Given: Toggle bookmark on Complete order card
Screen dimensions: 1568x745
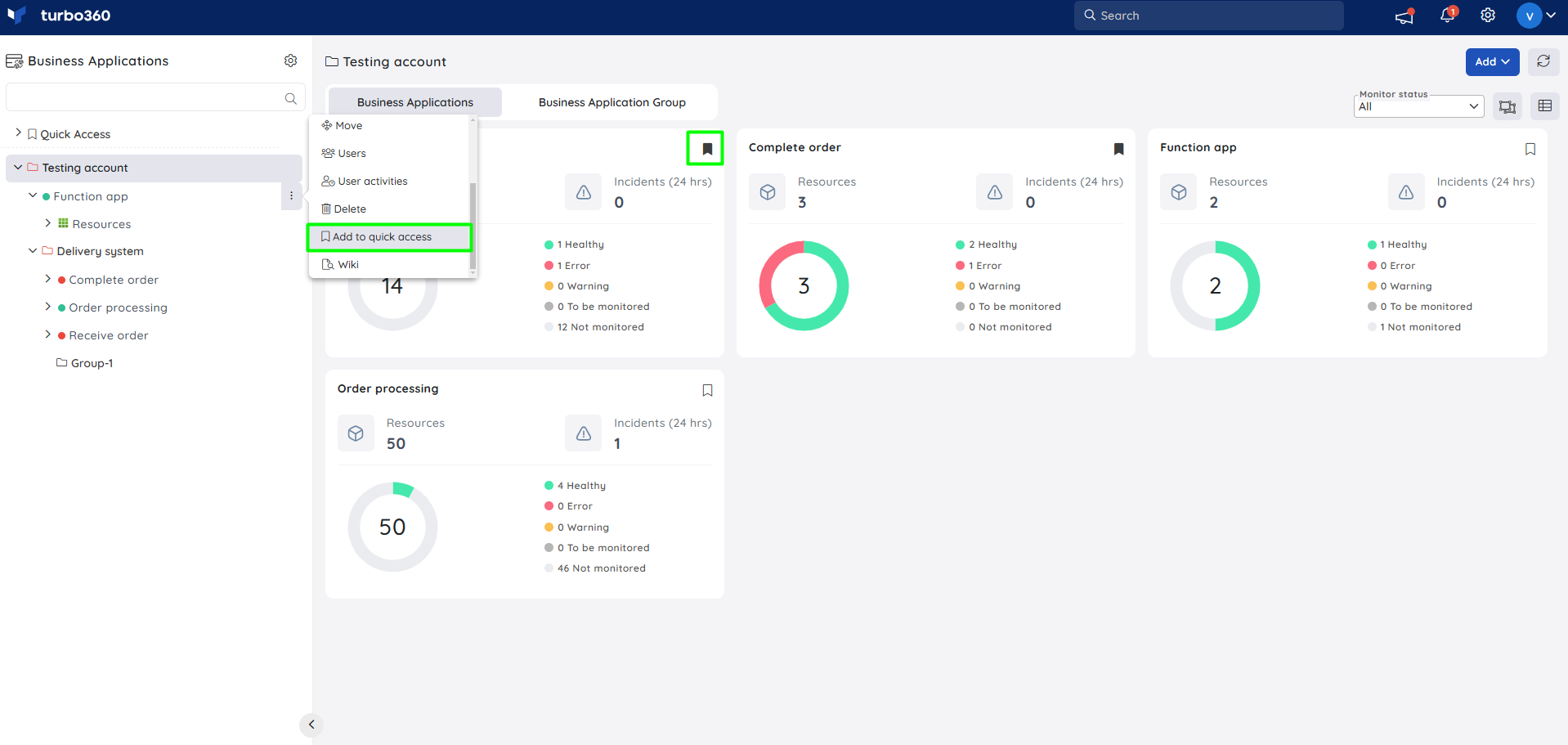Looking at the screenshot, I should 1118,149.
